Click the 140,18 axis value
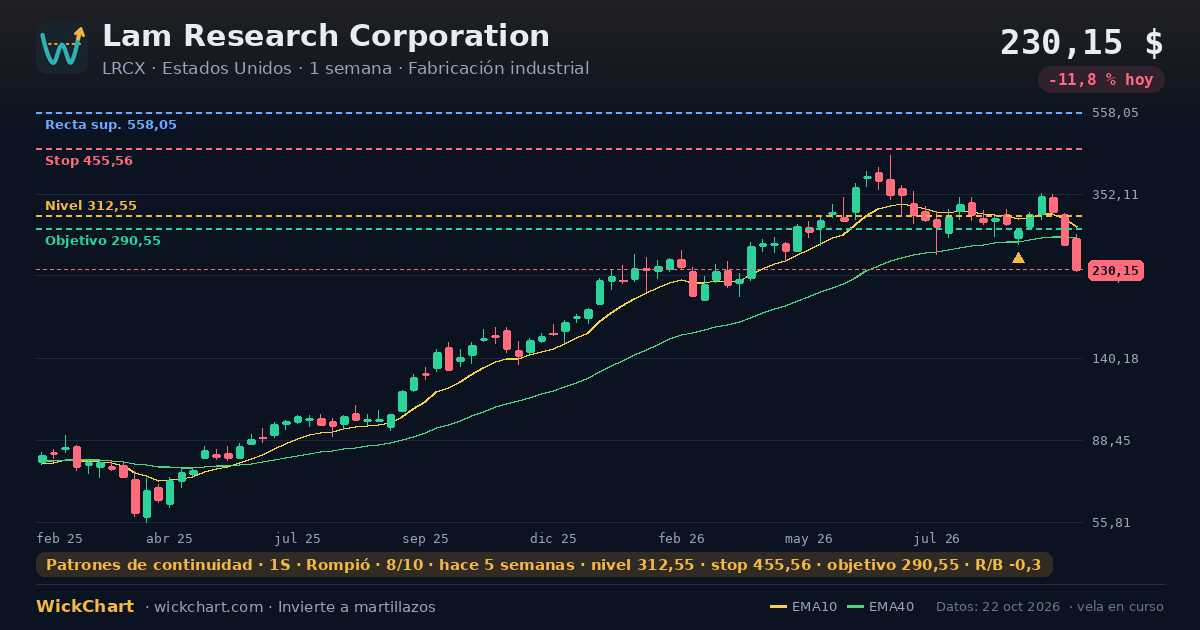The image size is (1200, 630). pos(1117,359)
